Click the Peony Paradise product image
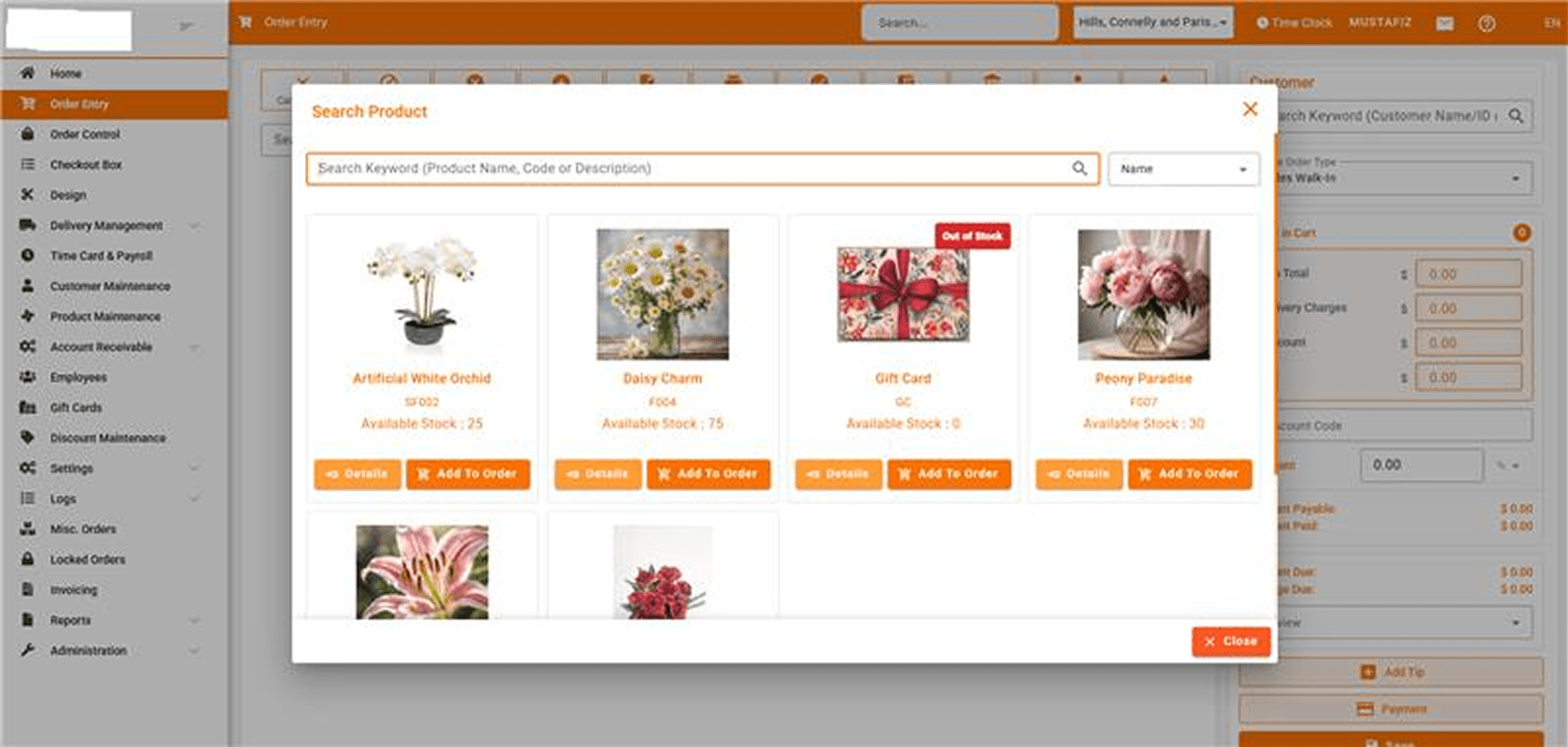Viewport: 1568px width, 747px height. tap(1143, 294)
